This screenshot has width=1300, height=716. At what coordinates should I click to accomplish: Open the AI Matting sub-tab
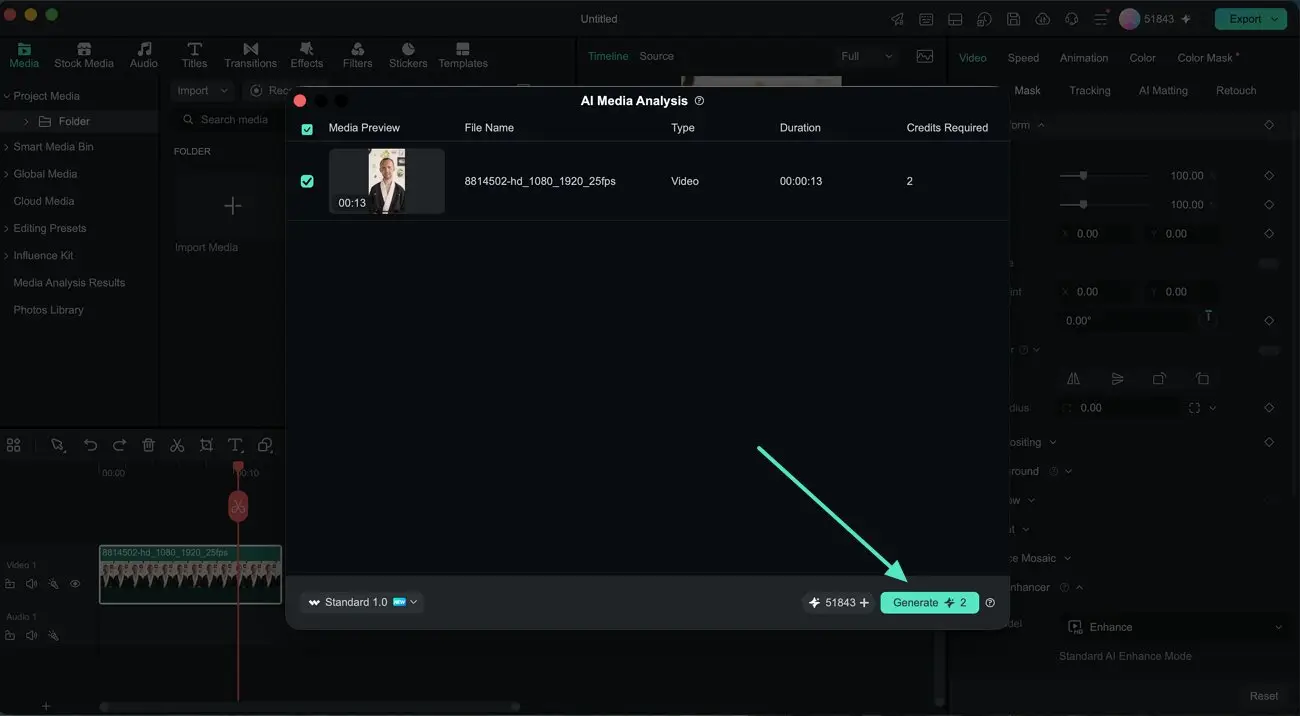point(1163,91)
